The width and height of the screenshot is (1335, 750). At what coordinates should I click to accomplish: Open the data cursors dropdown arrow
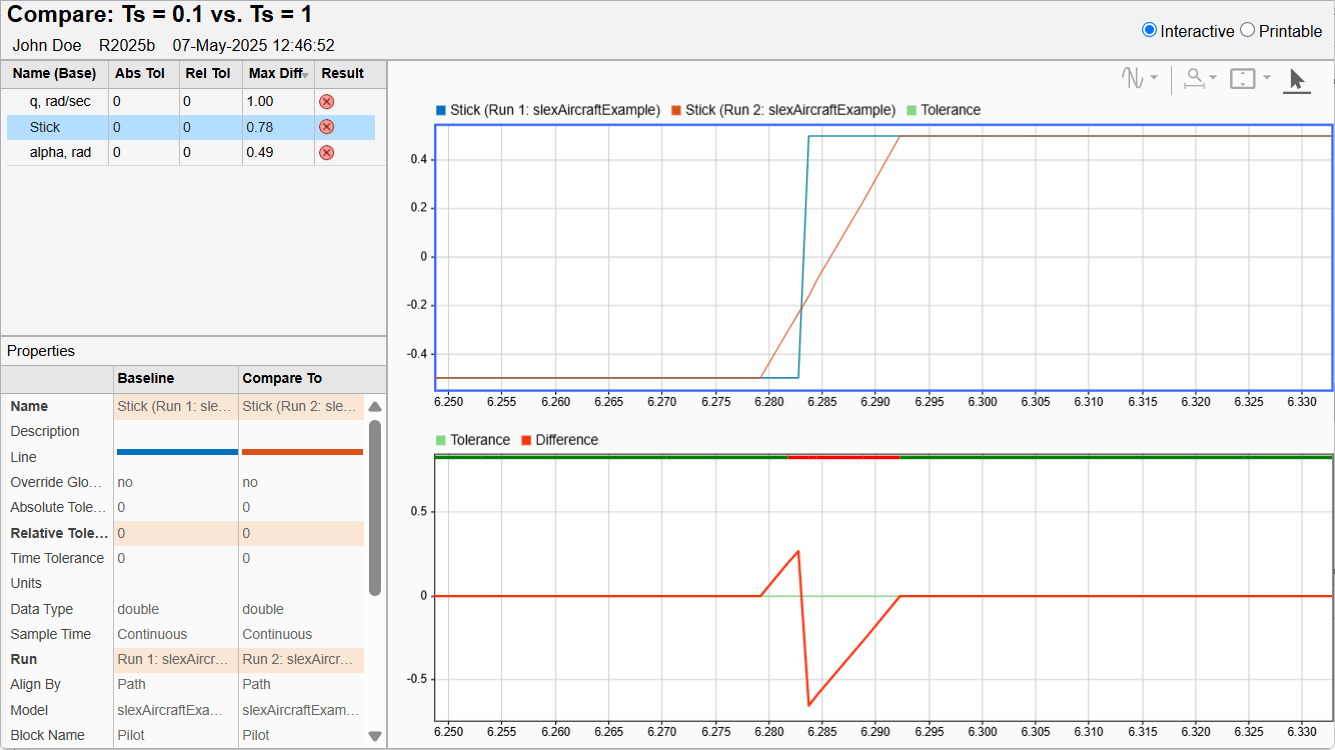(1155, 77)
